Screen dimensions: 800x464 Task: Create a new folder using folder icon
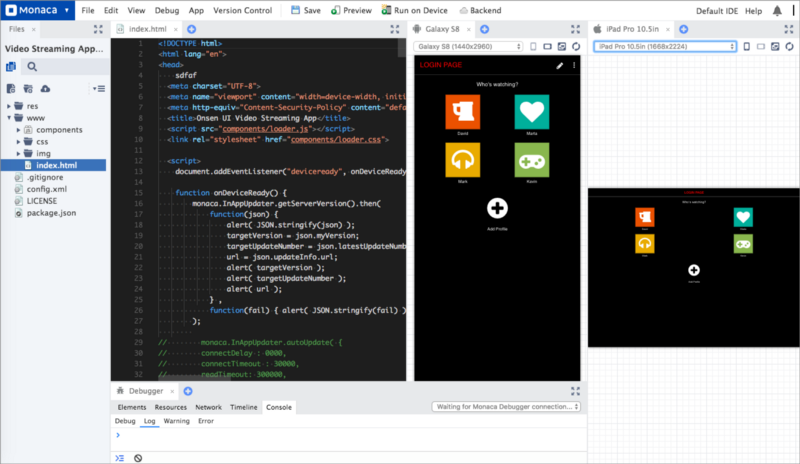coord(28,88)
